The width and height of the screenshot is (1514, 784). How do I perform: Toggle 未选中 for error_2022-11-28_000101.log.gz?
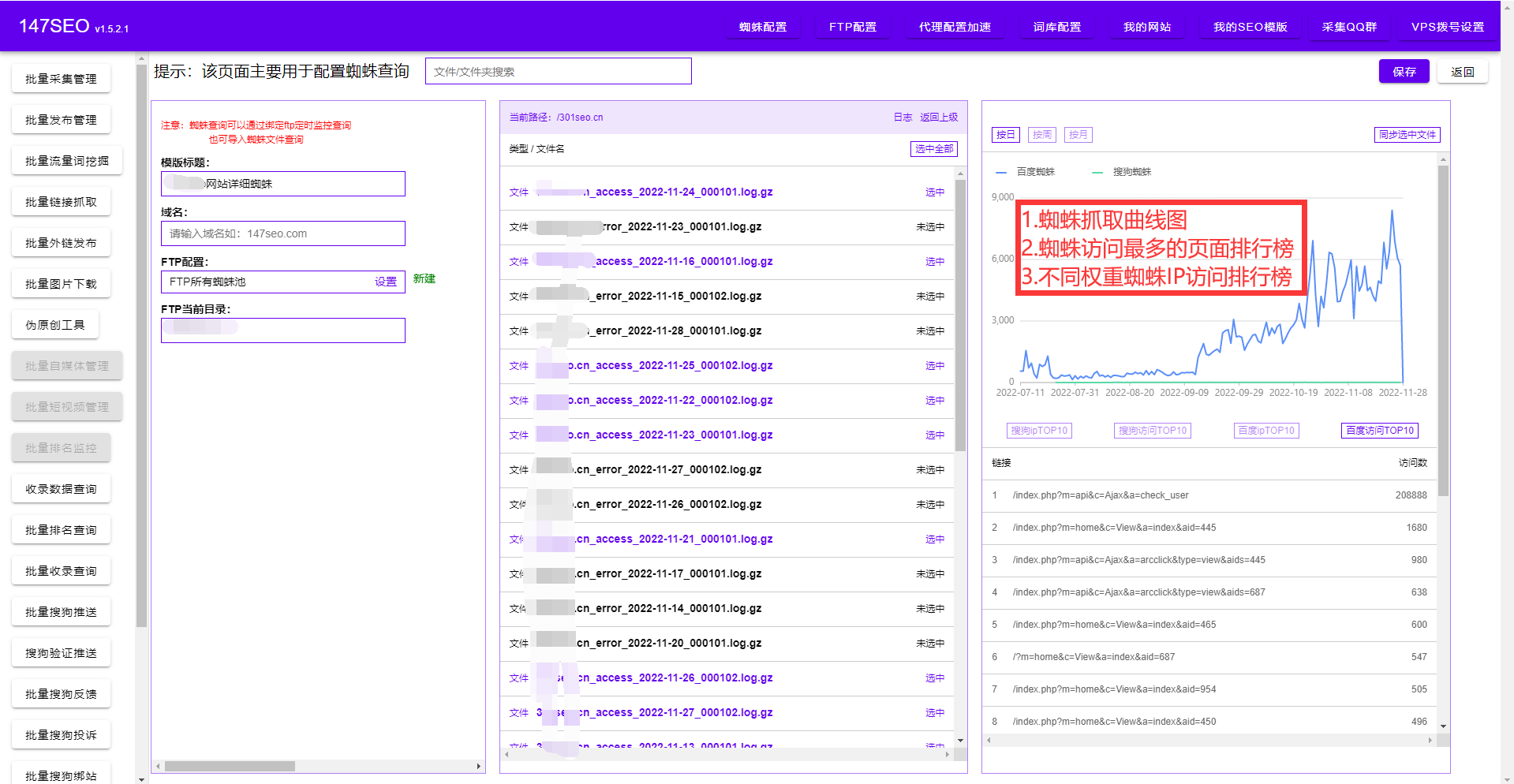click(x=930, y=331)
